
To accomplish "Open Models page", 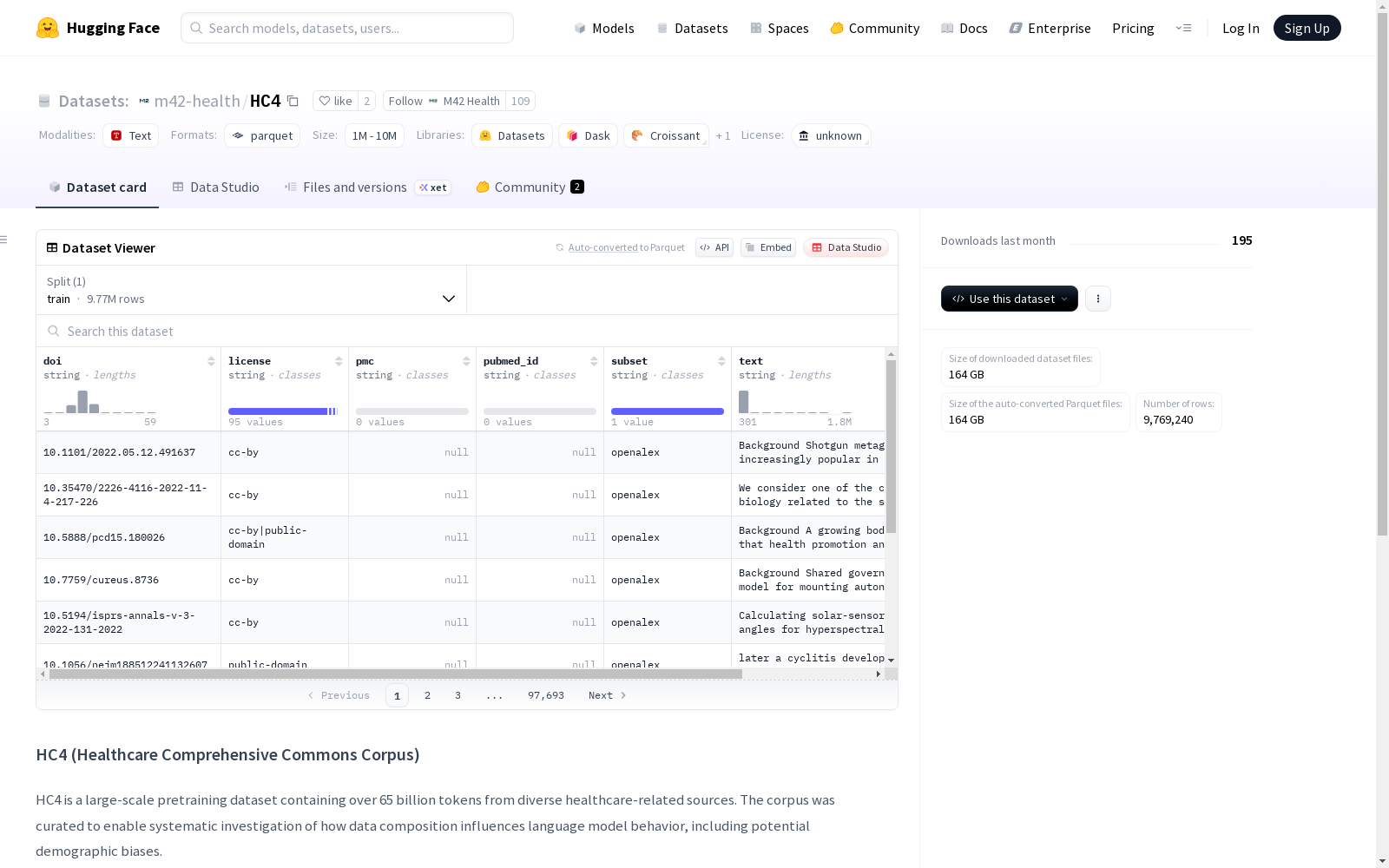I will pyautogui.click(x=604, y=28).
